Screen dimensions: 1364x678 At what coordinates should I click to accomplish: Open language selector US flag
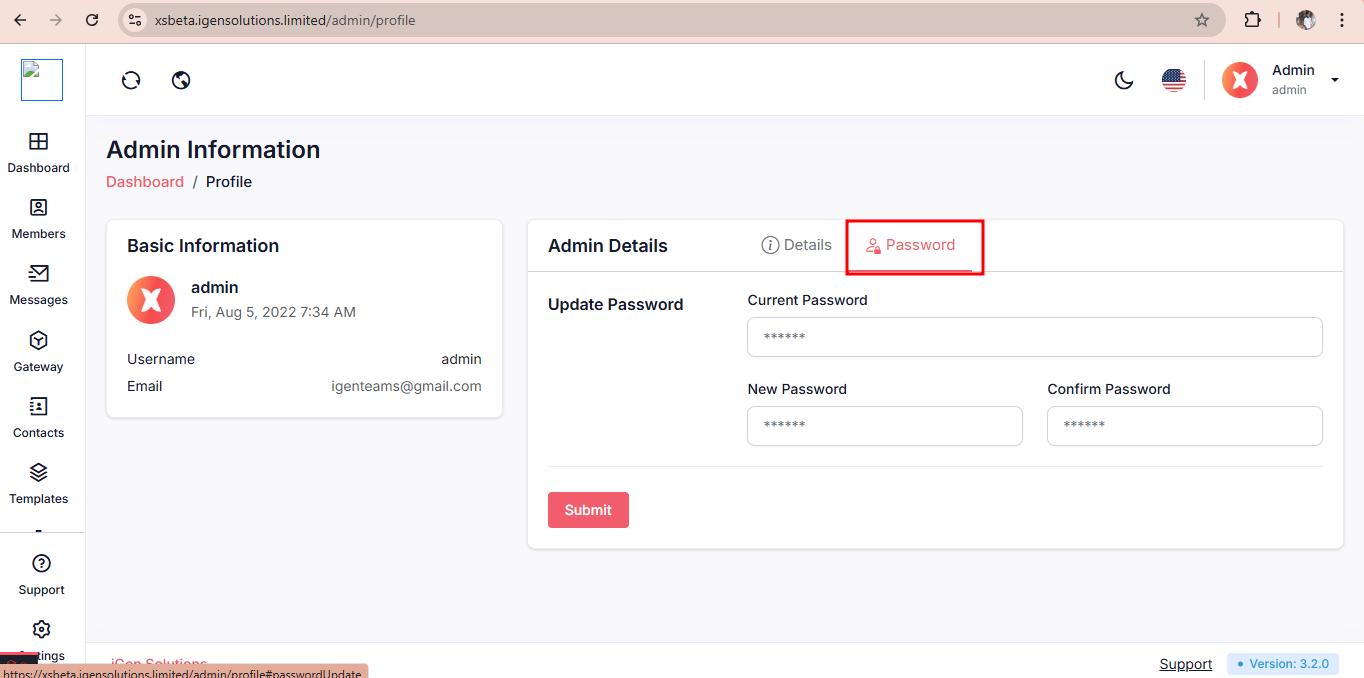[x=1174, y=80]
